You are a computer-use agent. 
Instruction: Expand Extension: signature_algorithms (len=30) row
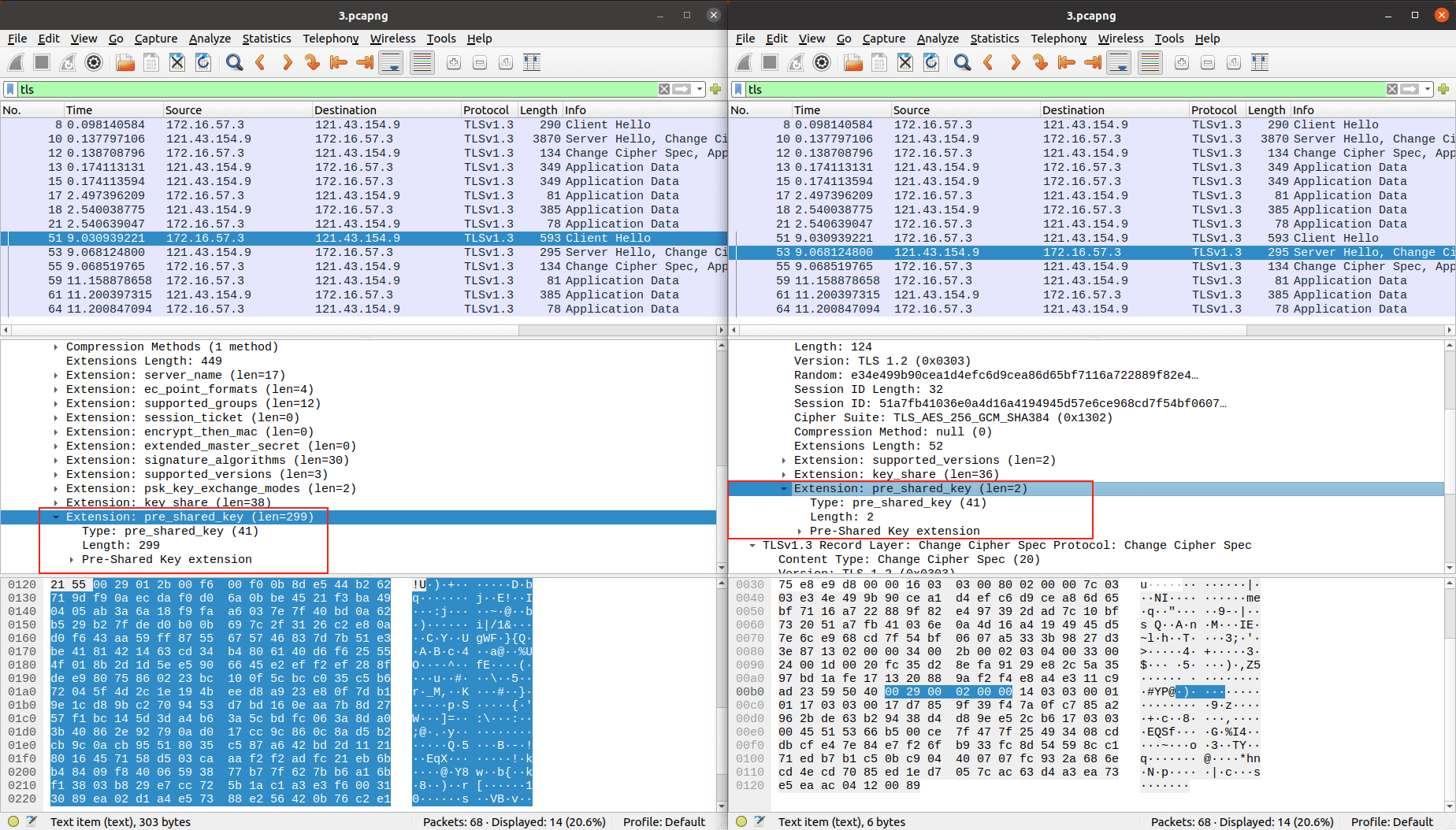tap(55, 461)
